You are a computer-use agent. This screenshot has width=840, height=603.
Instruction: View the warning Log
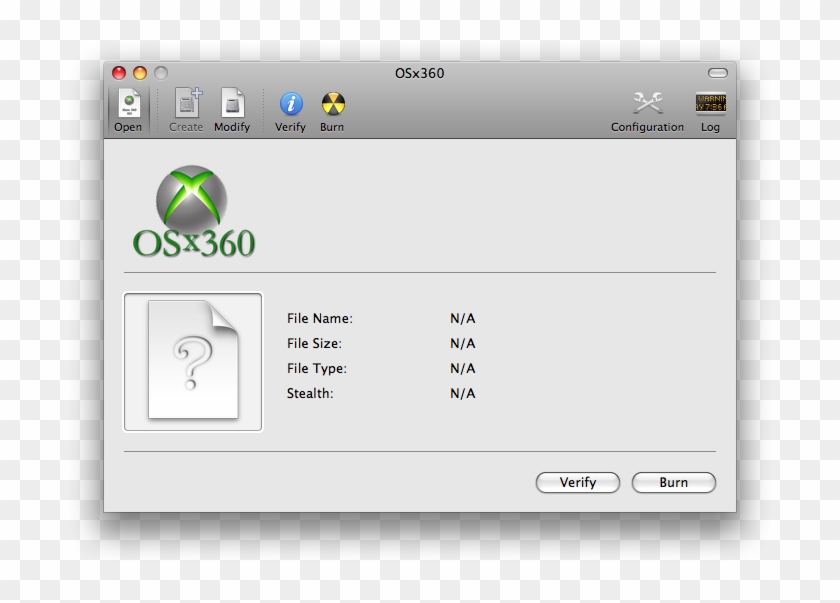[711, 104]
